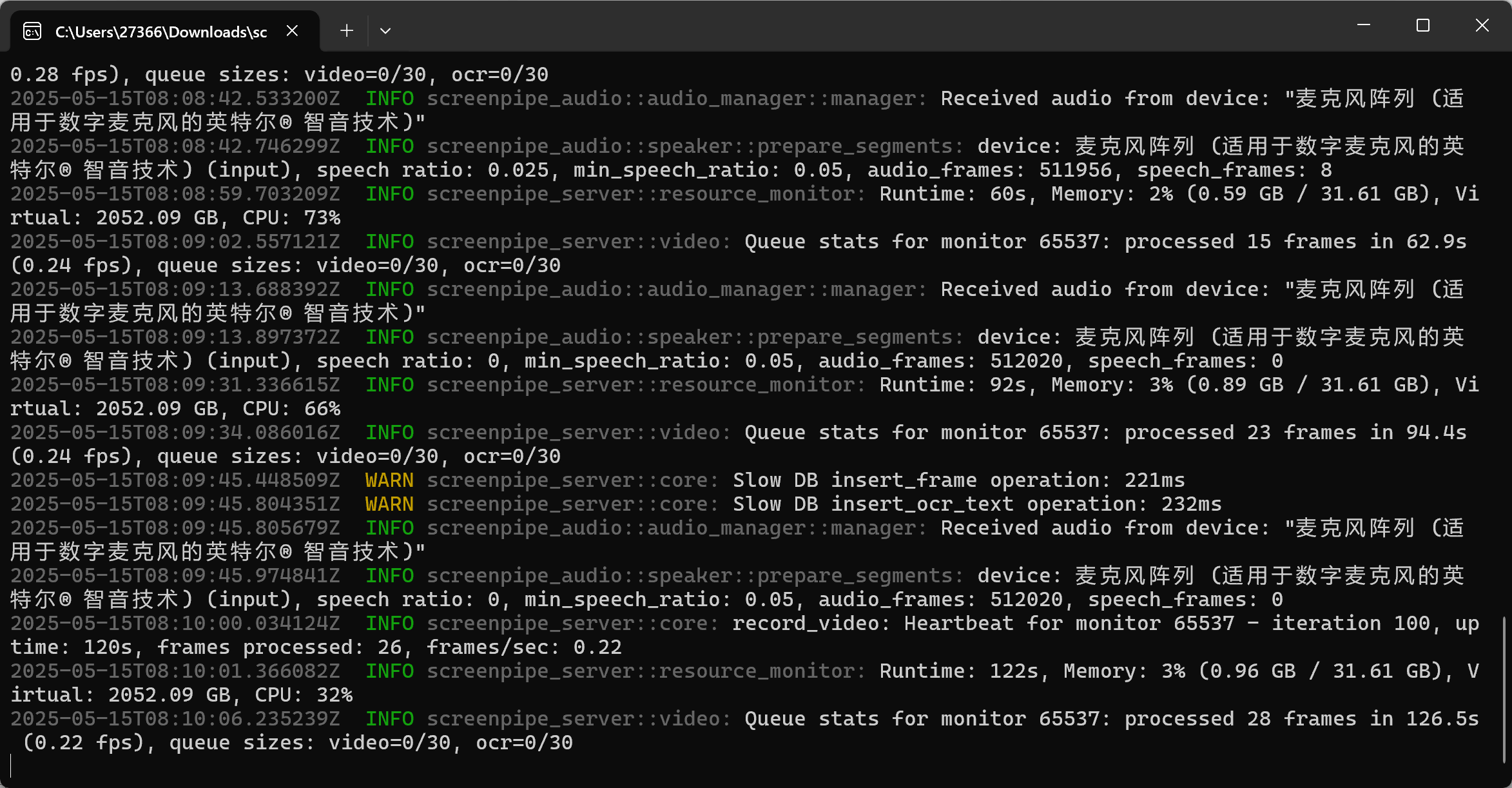Screen dimensions: 1512x788
Task: Close the C:\Users\27366\Downloads\sc tab
Action: point(292,31)
